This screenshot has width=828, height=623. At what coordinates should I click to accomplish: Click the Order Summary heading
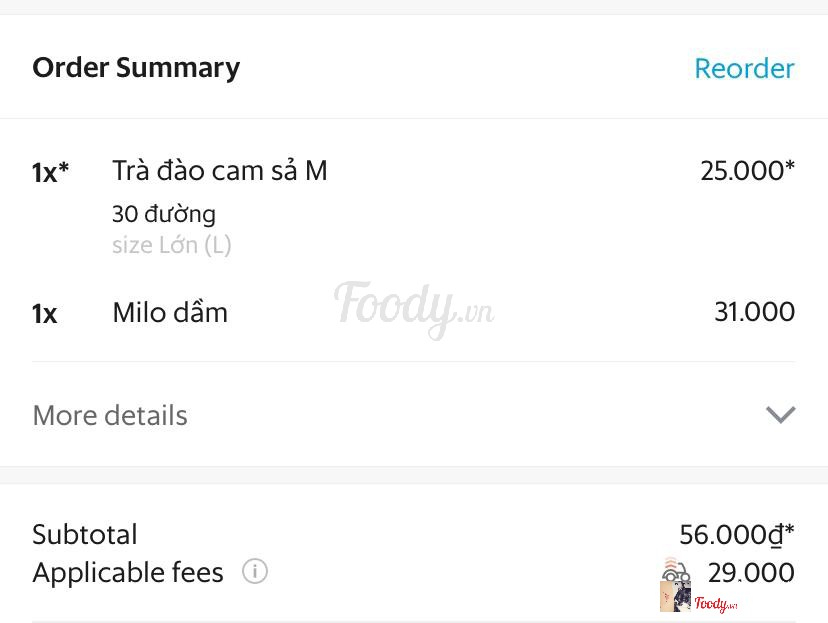(x=136, y=68)
